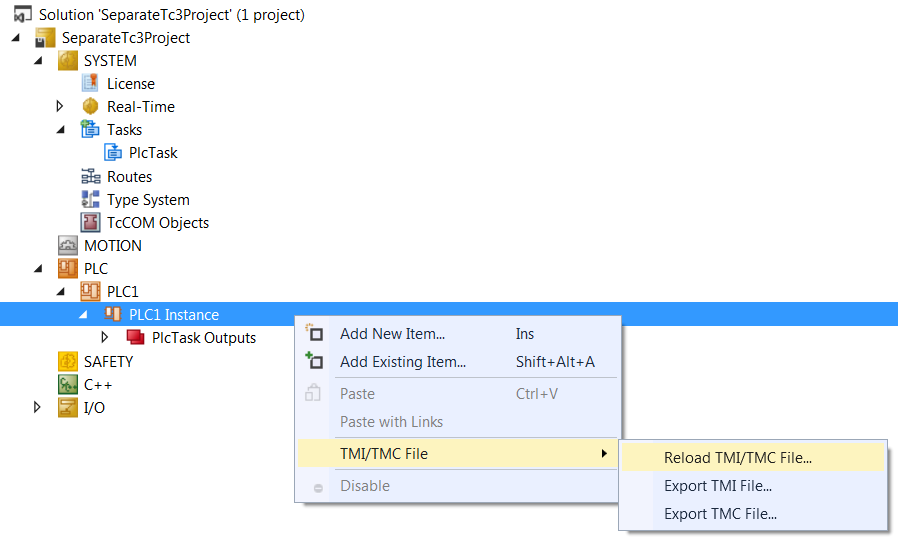
Task: Select the PLC1 Instance text label
Action: [174, 315]
